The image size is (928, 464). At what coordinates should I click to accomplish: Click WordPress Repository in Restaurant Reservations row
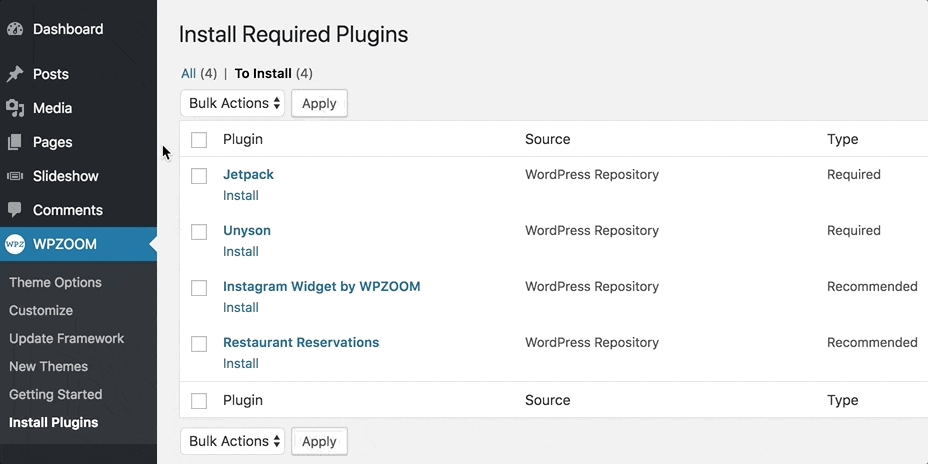[592, 342]
